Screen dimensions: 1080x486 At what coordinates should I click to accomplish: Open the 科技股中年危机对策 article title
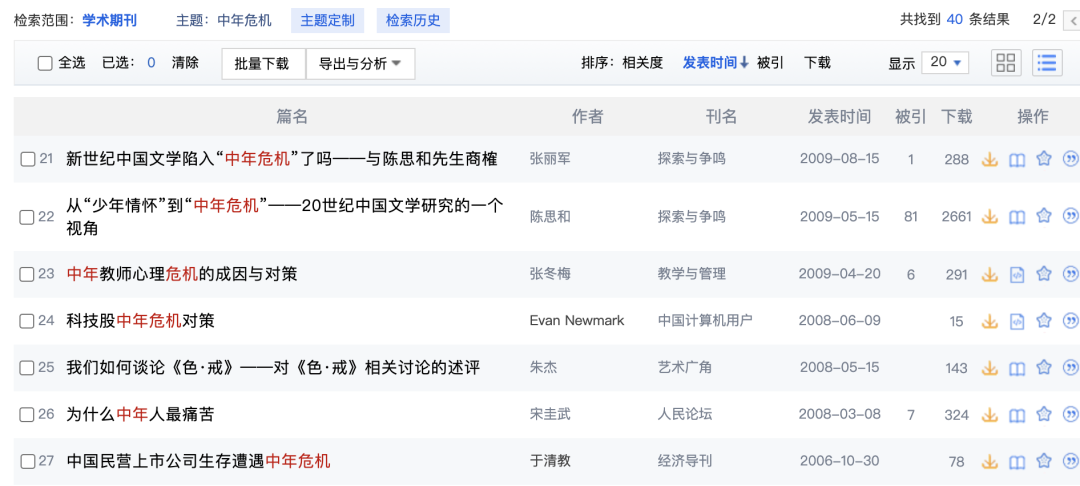(x=141, y=321)
